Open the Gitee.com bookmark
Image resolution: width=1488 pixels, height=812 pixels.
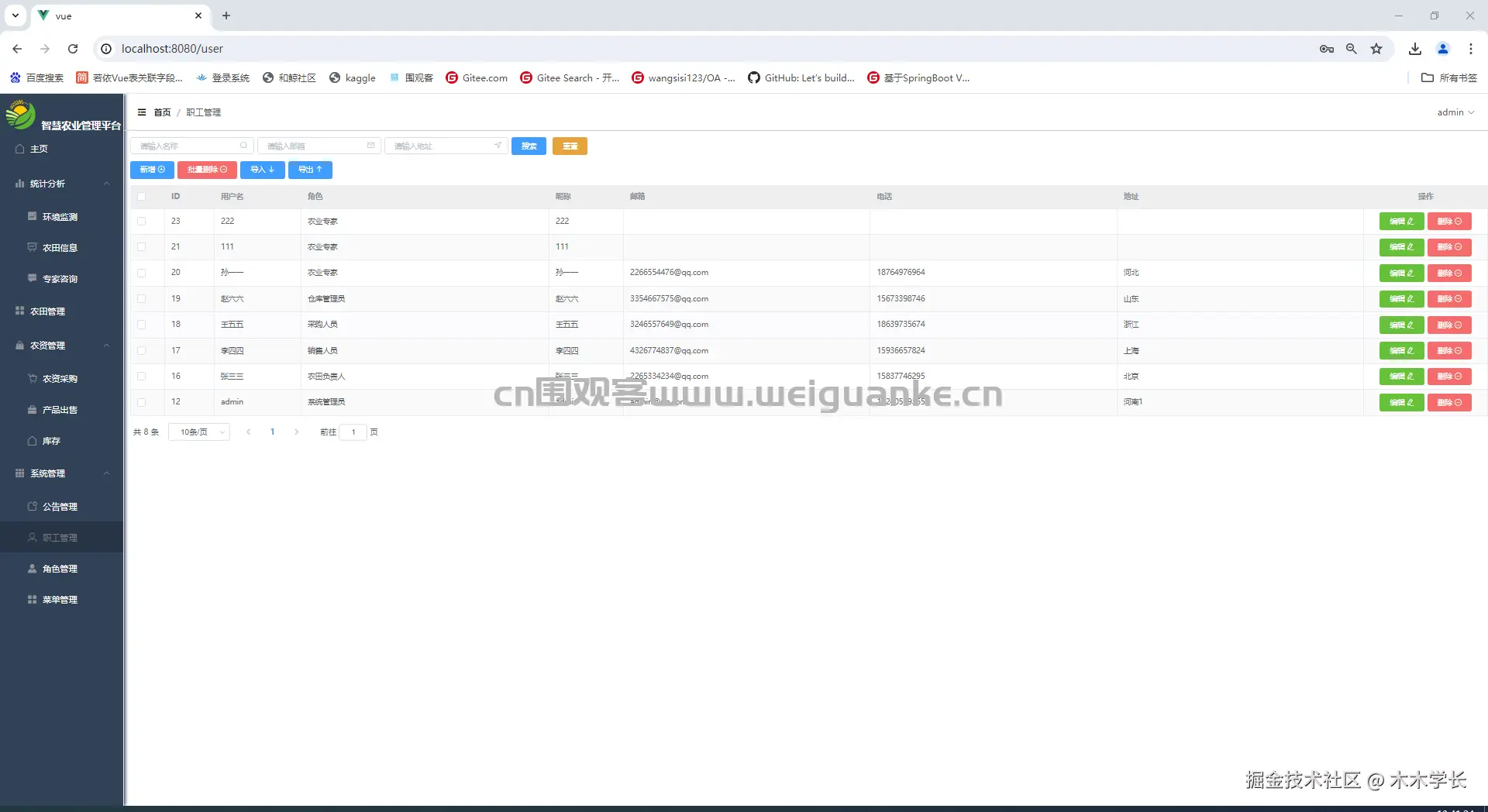(x=477, y=77)
